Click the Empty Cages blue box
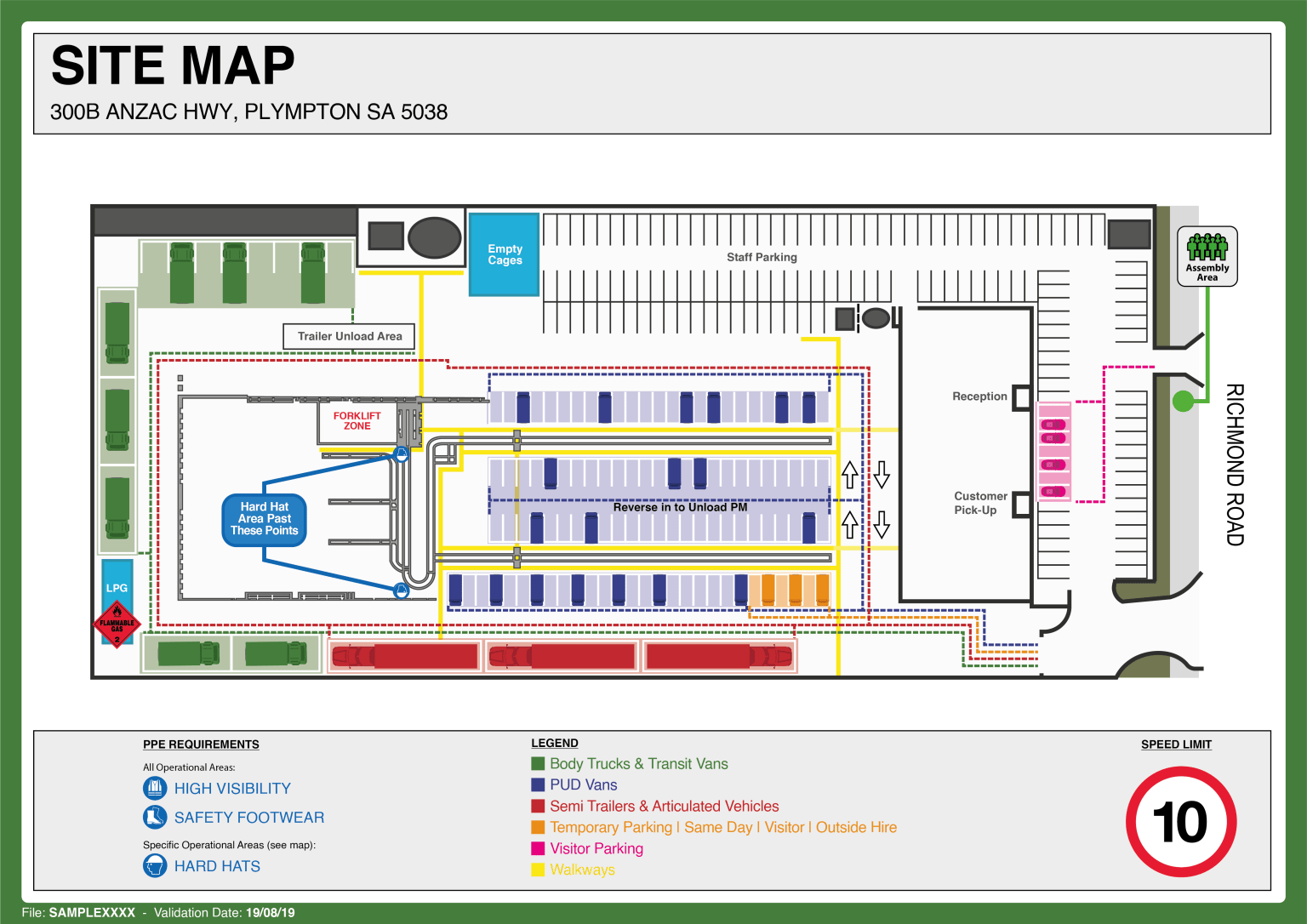1307x924 pixels. (x=503, y=254)
